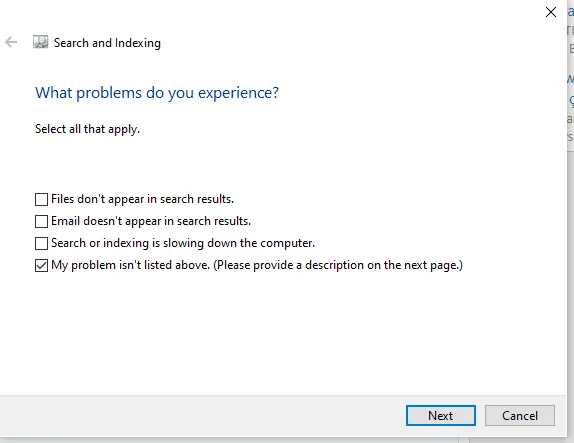Tick the Email doesn't appear checkbox box
Screen dimensions: 574x443
pos(41,222)
